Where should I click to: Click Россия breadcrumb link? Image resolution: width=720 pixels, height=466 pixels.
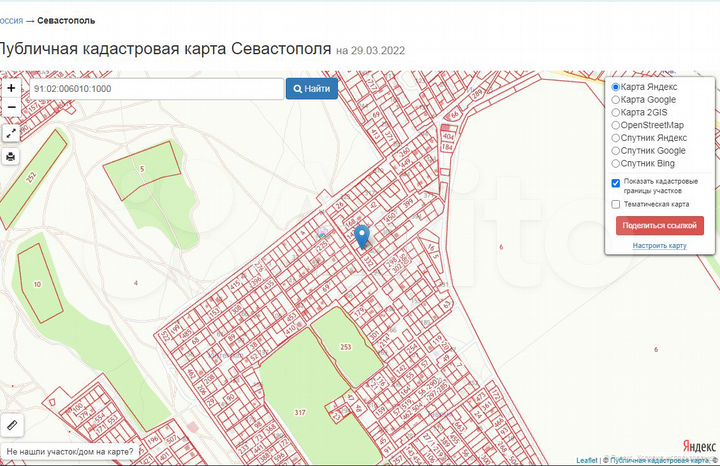(11, 21)
